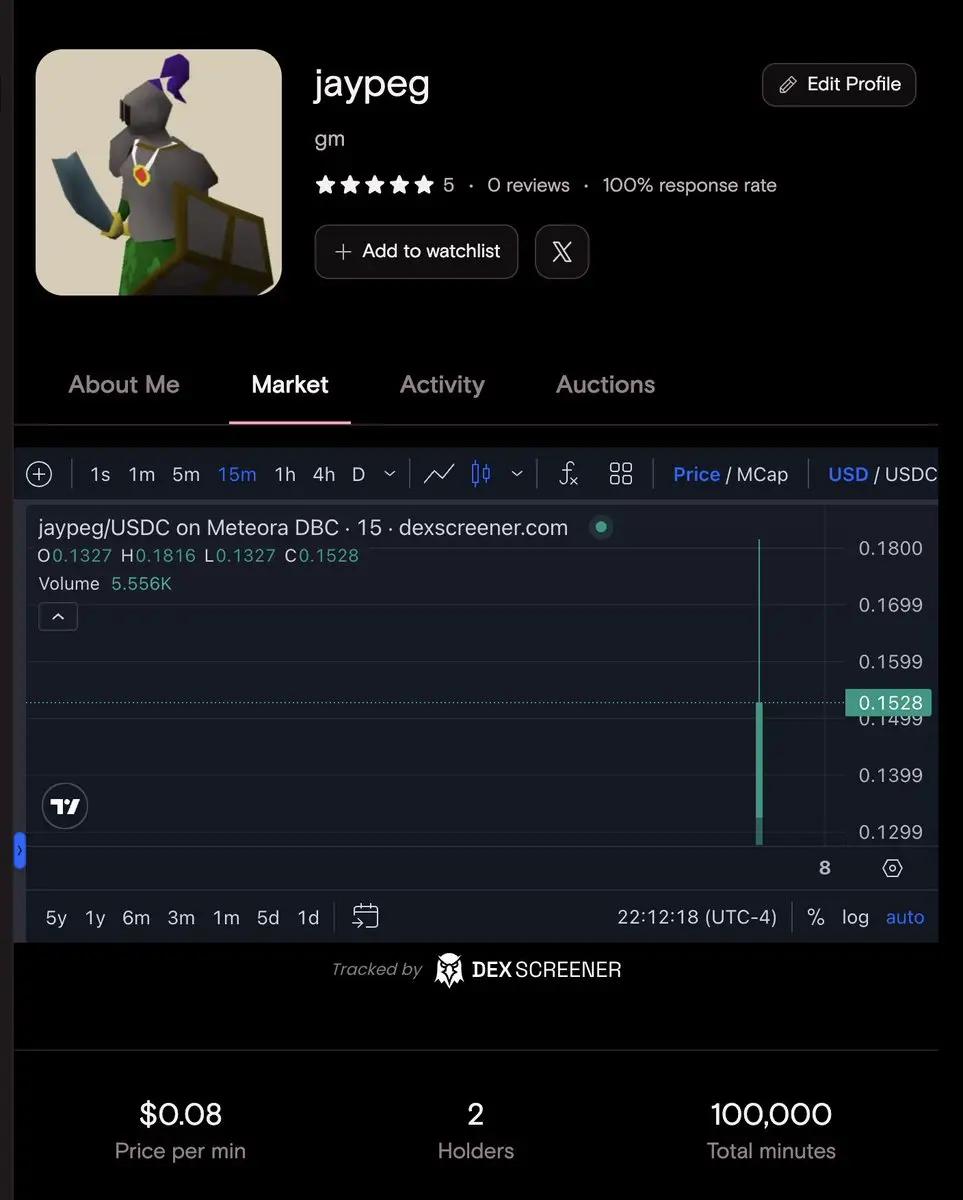Click the $0.08 price per min value
The height and width of the screenshot is (1200, 963).
(x=180, y=1114)
